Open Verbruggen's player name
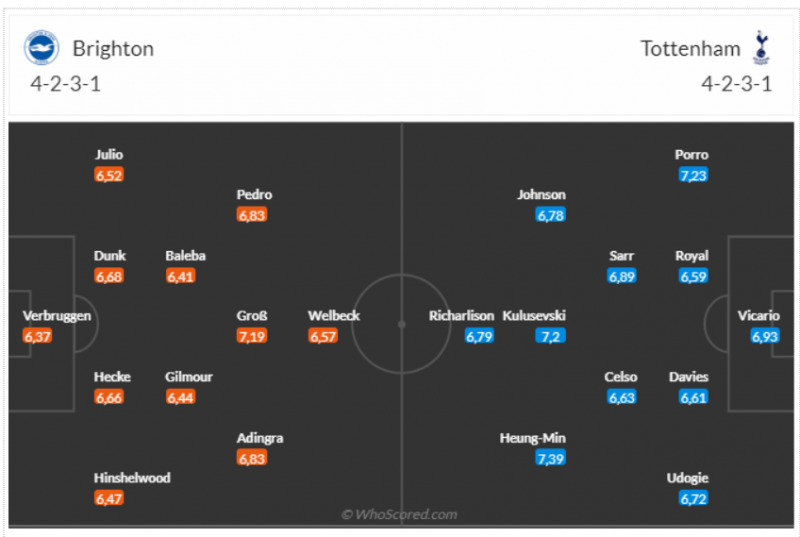Viewport: 800px width, 537px height. coord(57,316)
